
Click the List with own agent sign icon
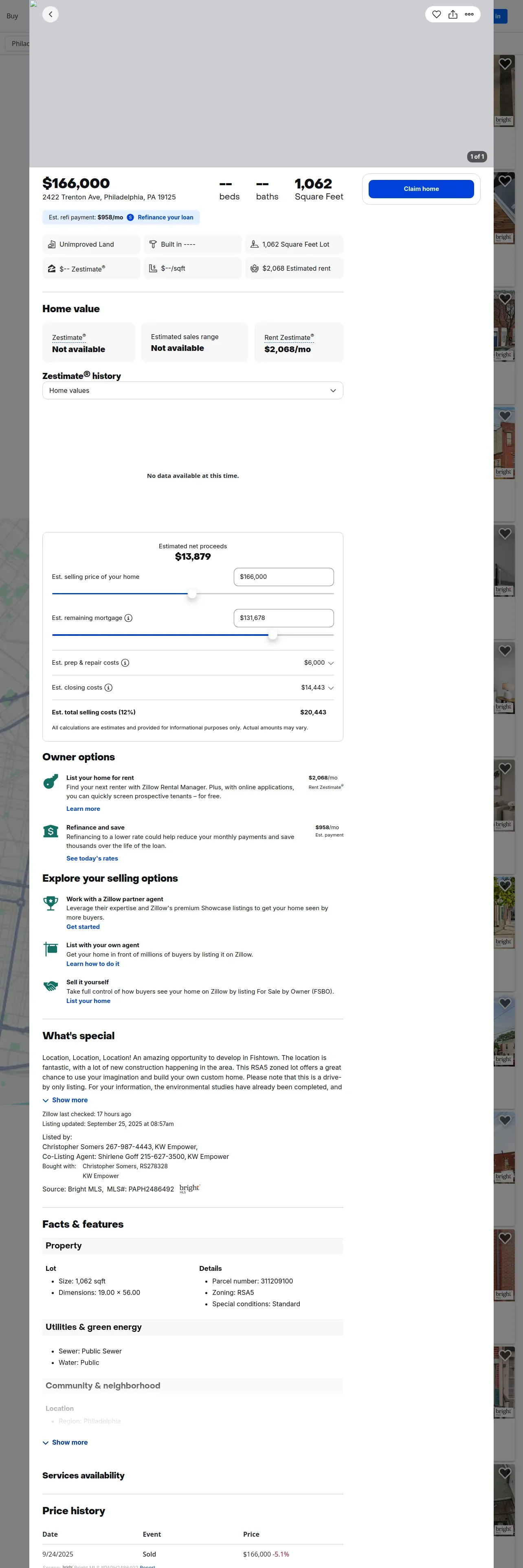coord(51,949)
